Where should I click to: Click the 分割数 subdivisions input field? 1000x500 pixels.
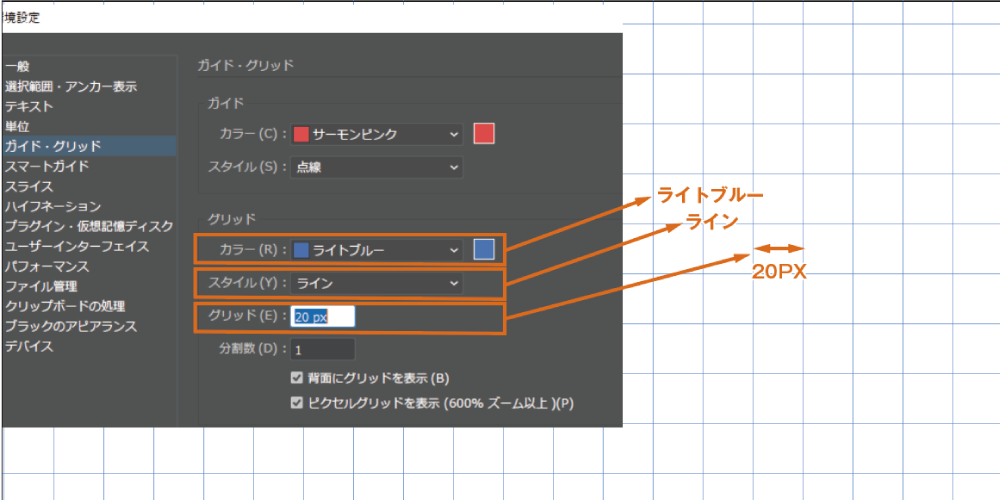coord(323,350)
